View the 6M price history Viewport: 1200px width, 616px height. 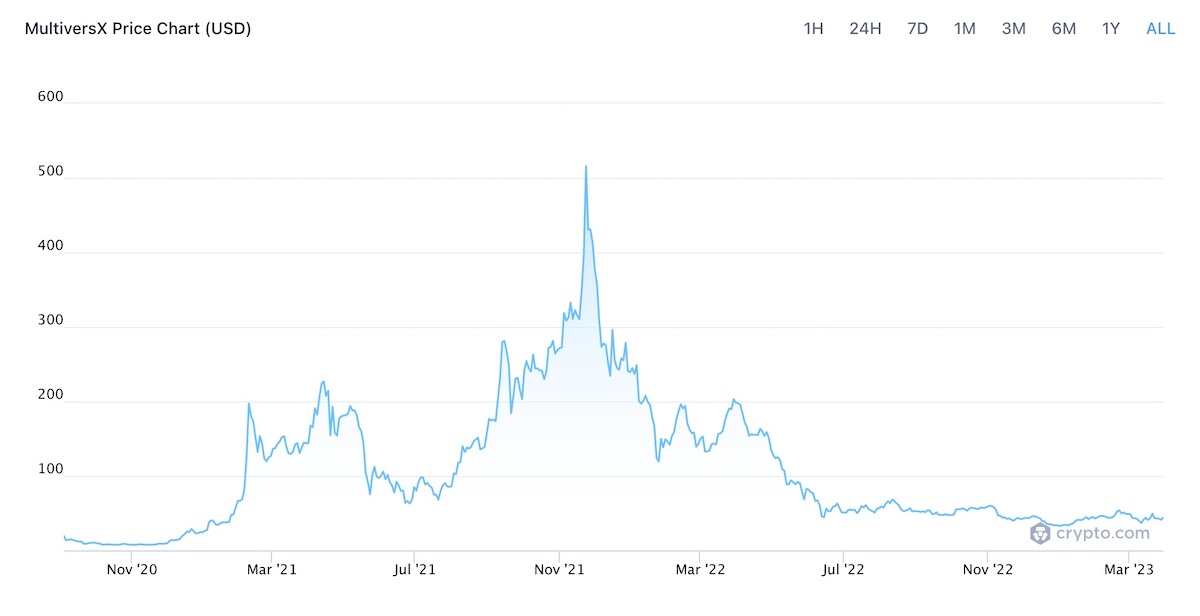pyautogui.click(x=1064, y=28)
